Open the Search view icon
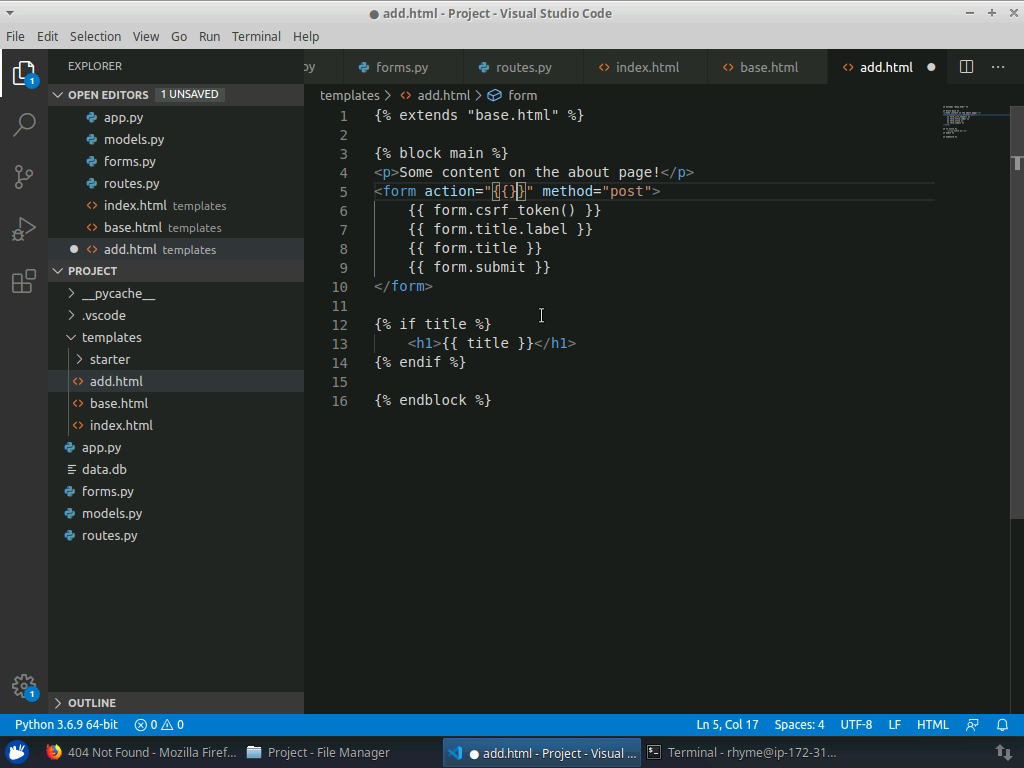 (x=24, y=124)
